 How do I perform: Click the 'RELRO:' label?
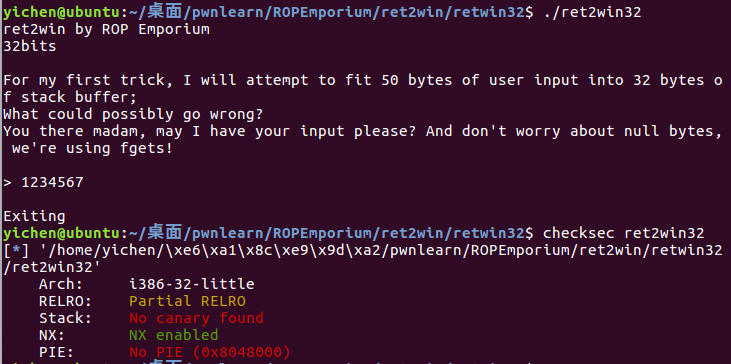pos(66,301)
